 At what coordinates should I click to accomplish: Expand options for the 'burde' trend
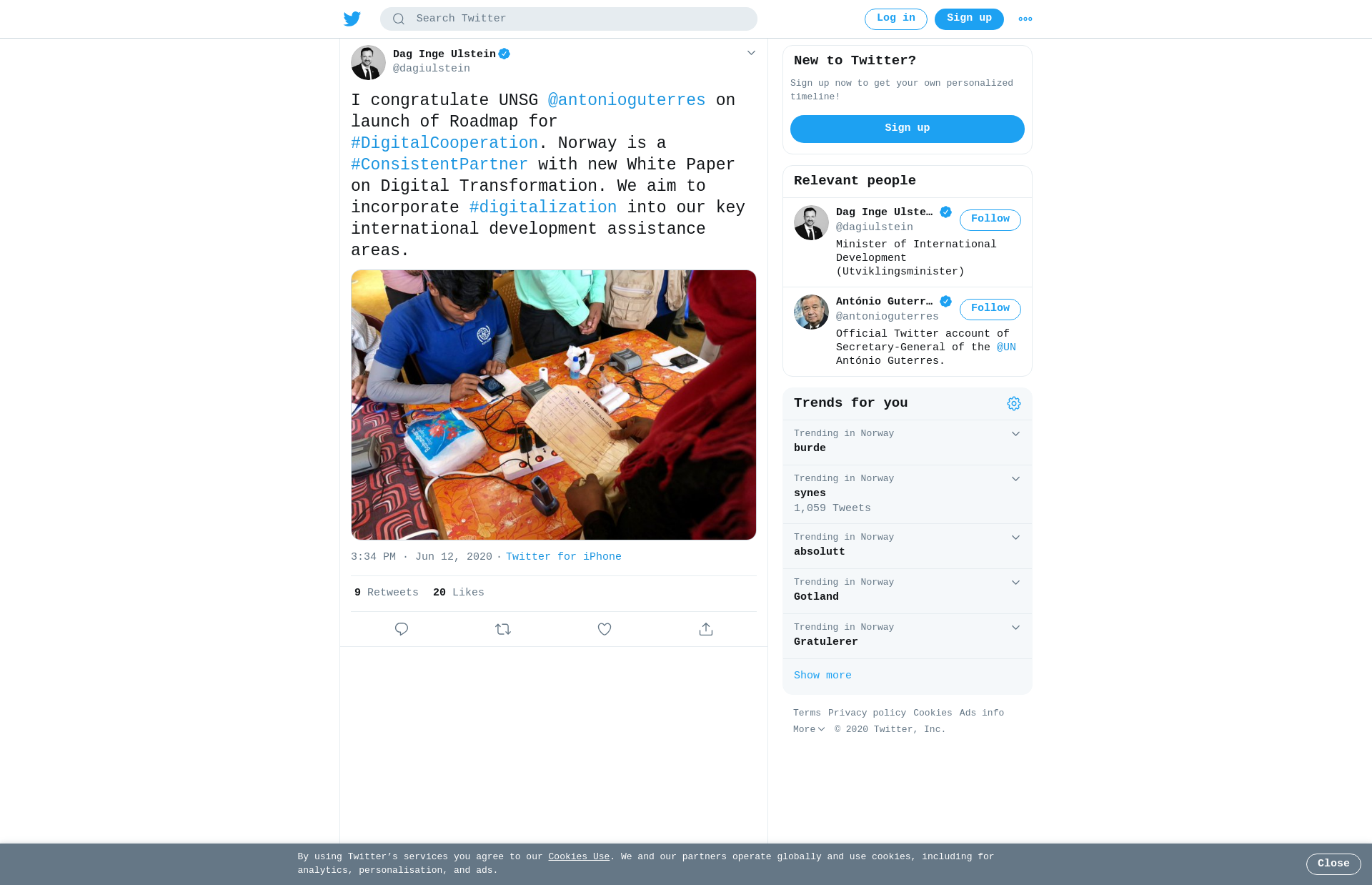pos(1015,434)
